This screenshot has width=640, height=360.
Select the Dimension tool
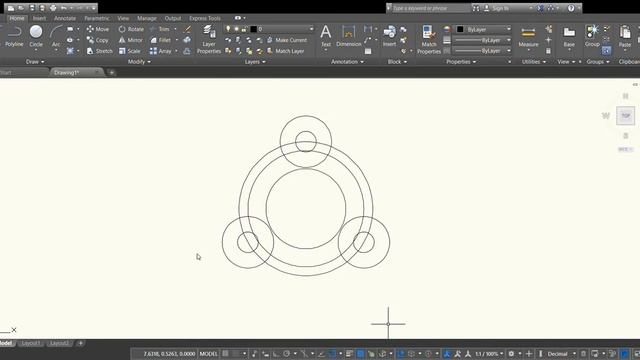point(349,36)
